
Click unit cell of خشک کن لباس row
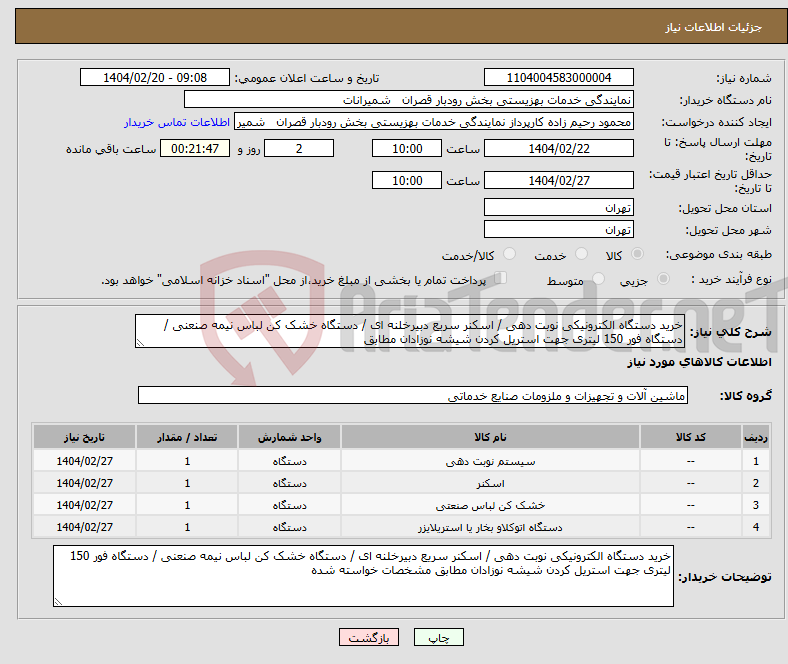click(x=289, y=505)
